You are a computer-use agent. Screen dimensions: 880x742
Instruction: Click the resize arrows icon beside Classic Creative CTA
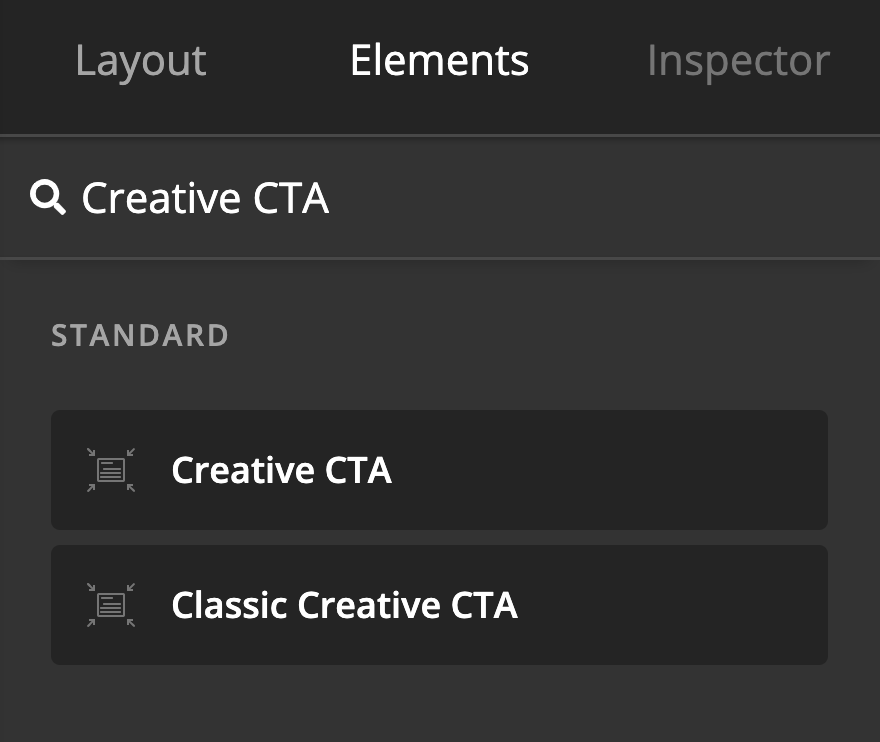click(x=110, y=605)
